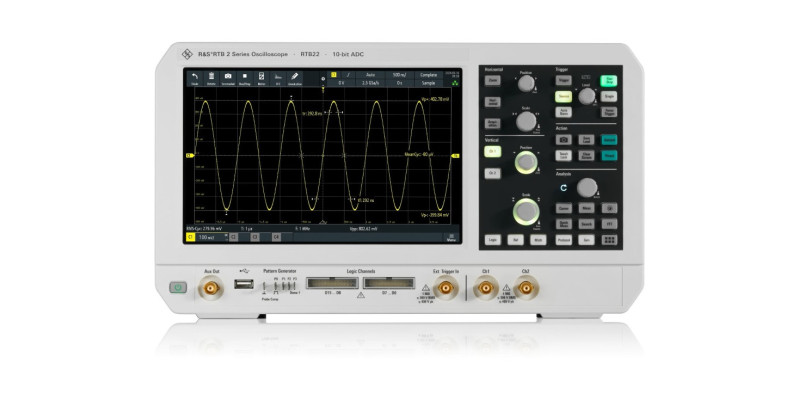Push the Search key

point(586,223)
